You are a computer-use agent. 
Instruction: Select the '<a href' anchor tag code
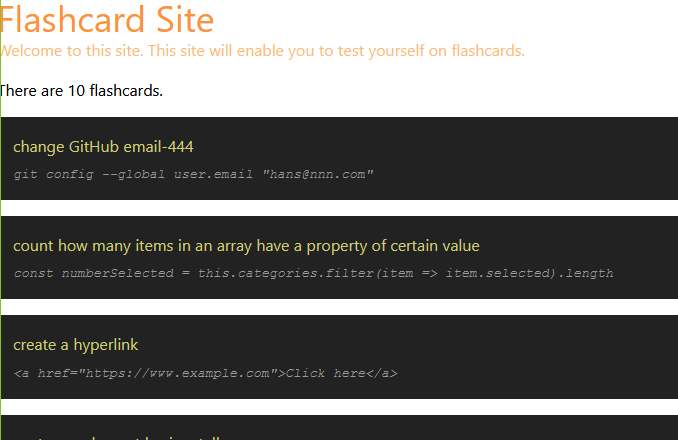(205, 373)
